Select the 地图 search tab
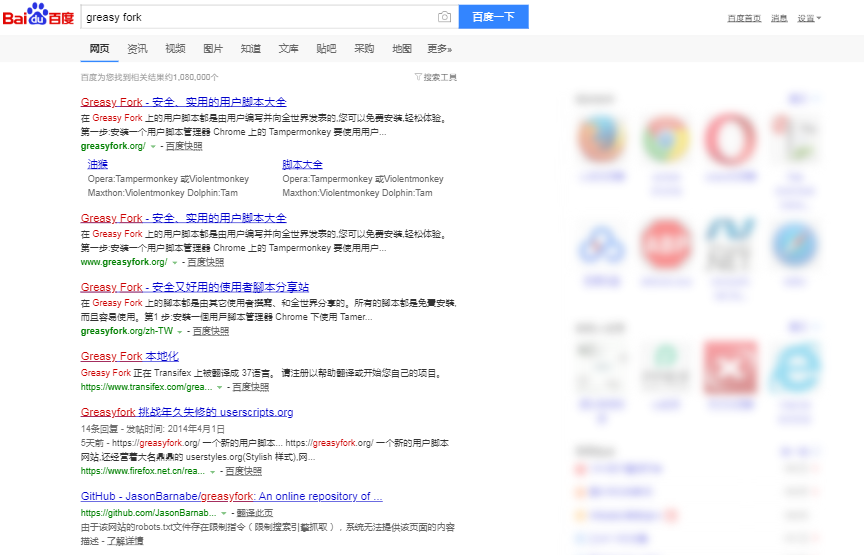864x555 pixels. pos(402,49)
